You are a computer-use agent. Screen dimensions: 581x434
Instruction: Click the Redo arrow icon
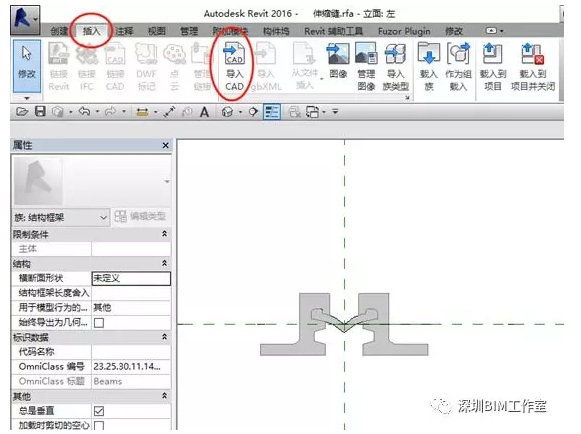111,111
